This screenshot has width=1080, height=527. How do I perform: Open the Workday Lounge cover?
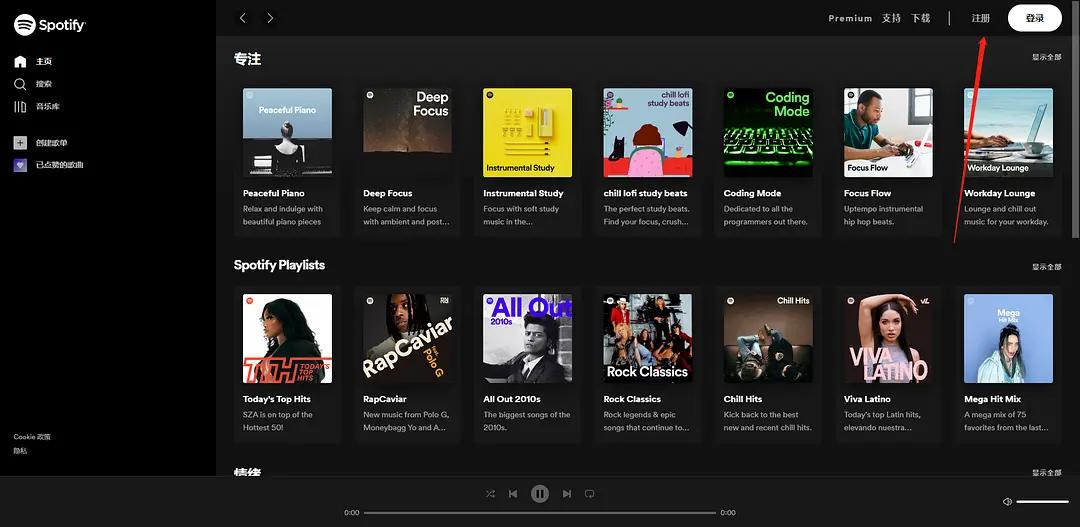[1008, 132]
